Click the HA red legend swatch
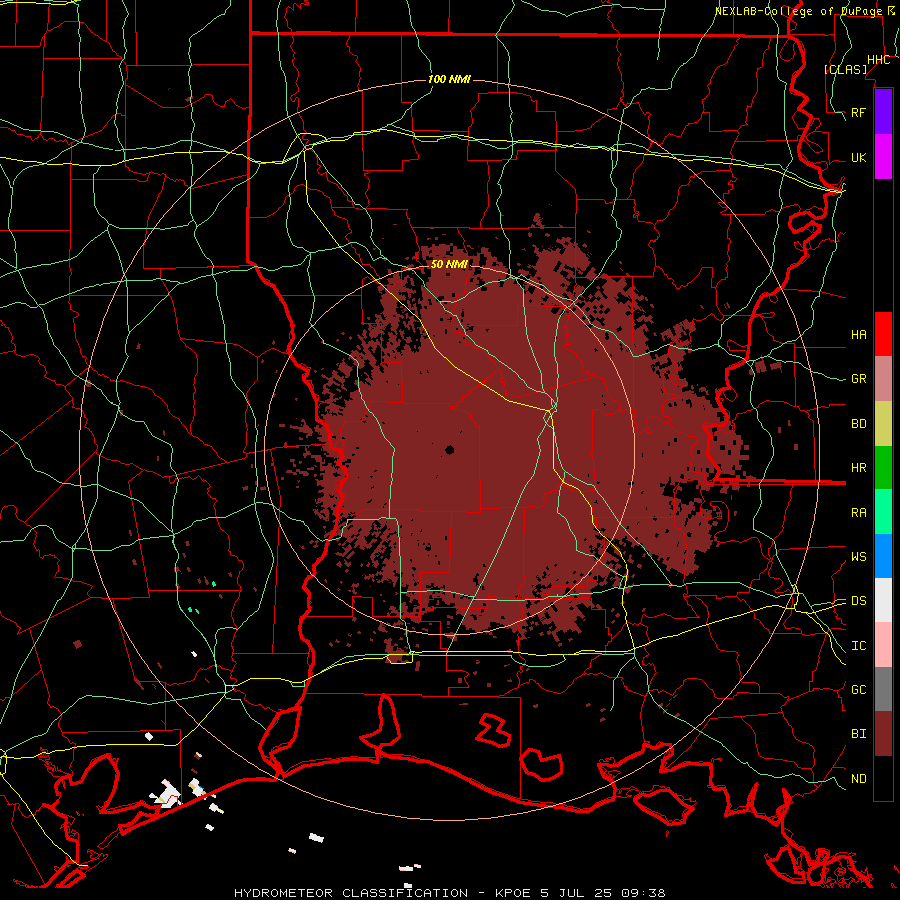 883,334
